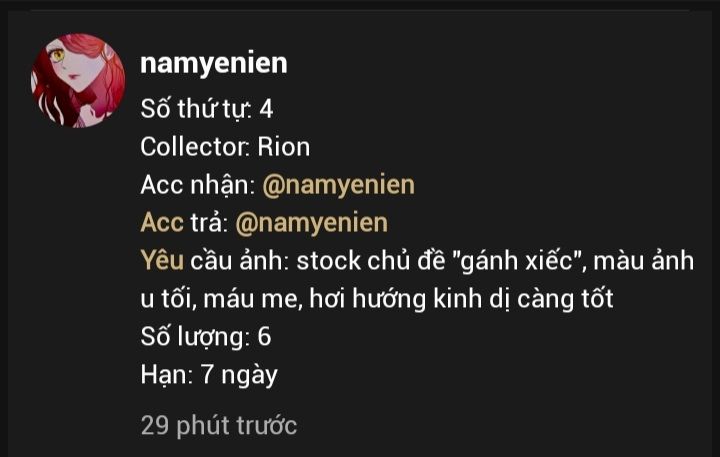Screen dimensions: 720x457
Task: Click the 'cầu ảnh:' text after Yêu
Action: point(239,261)
